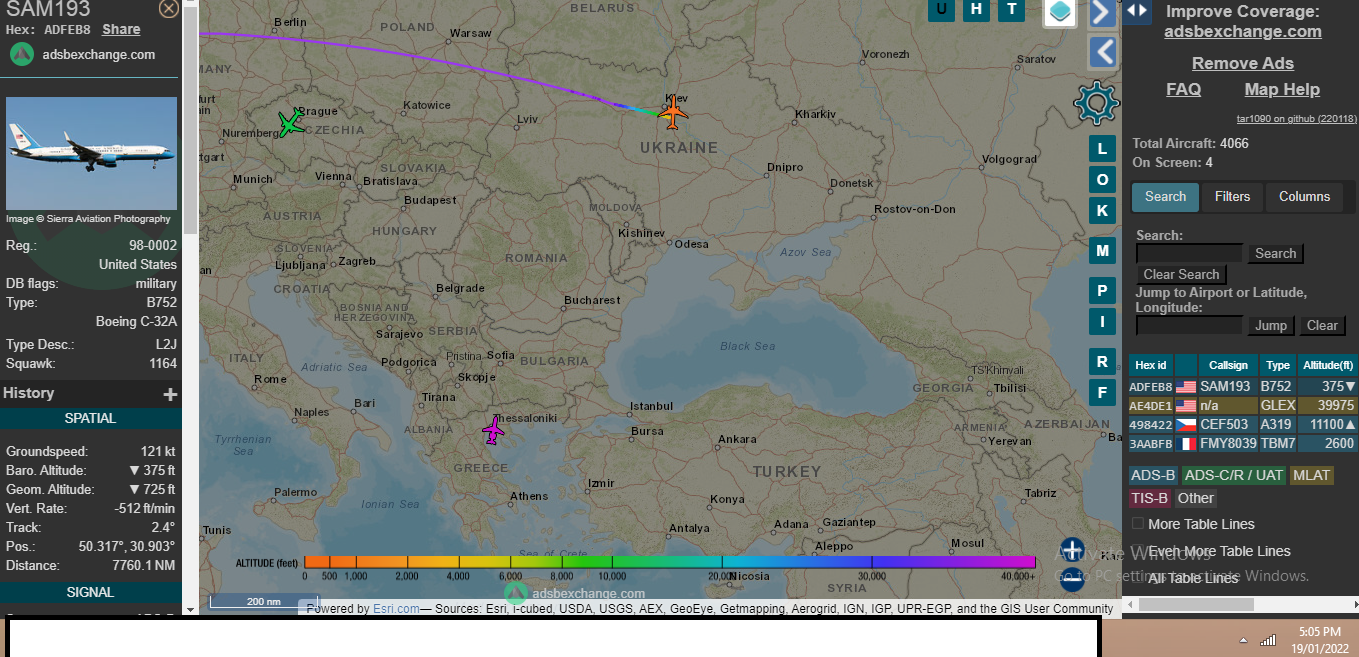Image resolution: width=1359 pixels, height=657 pixels.
Task: Select the AE4DE1 GLEX row in table
Action: point(1243,405)
